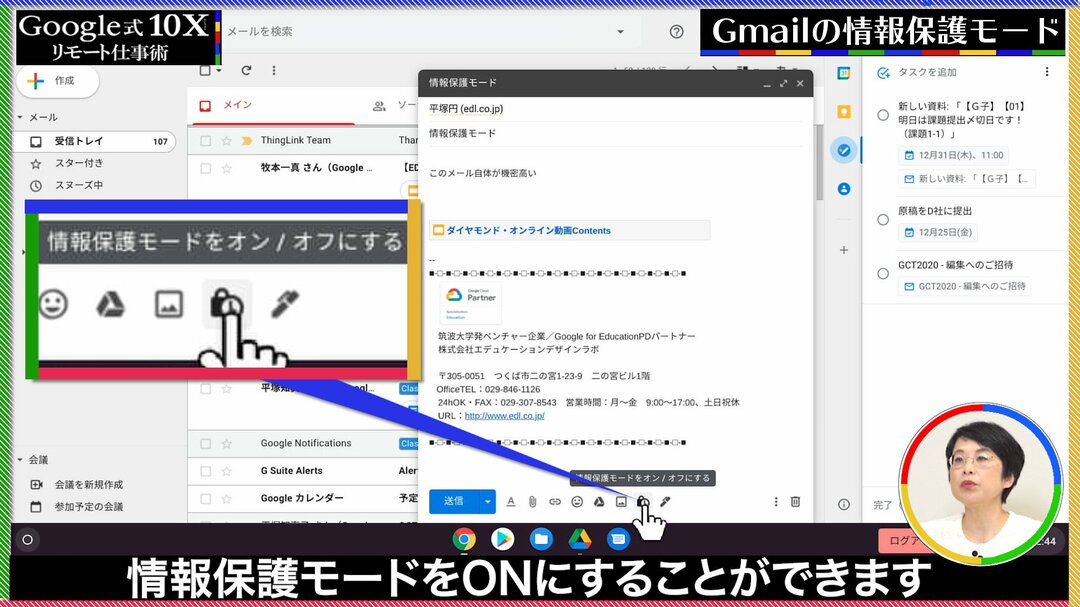The width and height of the screenshot is (1080, 607).
Task: Star the G Suite Alerts email
Action: point(226,471)
